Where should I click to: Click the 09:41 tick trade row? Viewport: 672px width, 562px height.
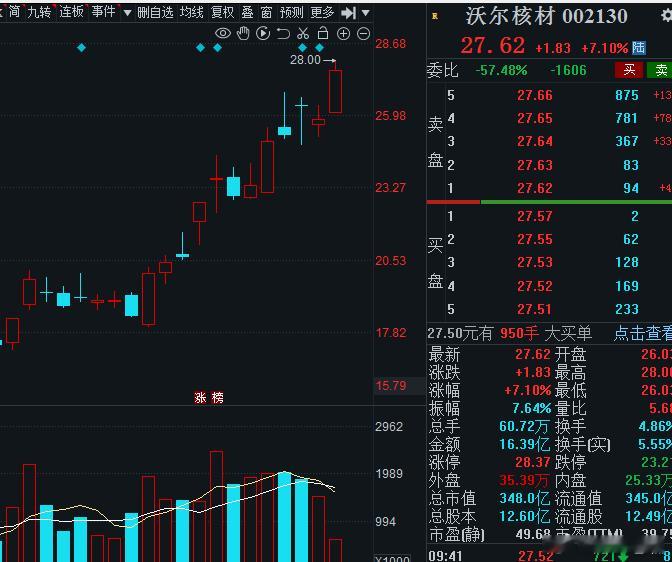click(x=549, y=556)
